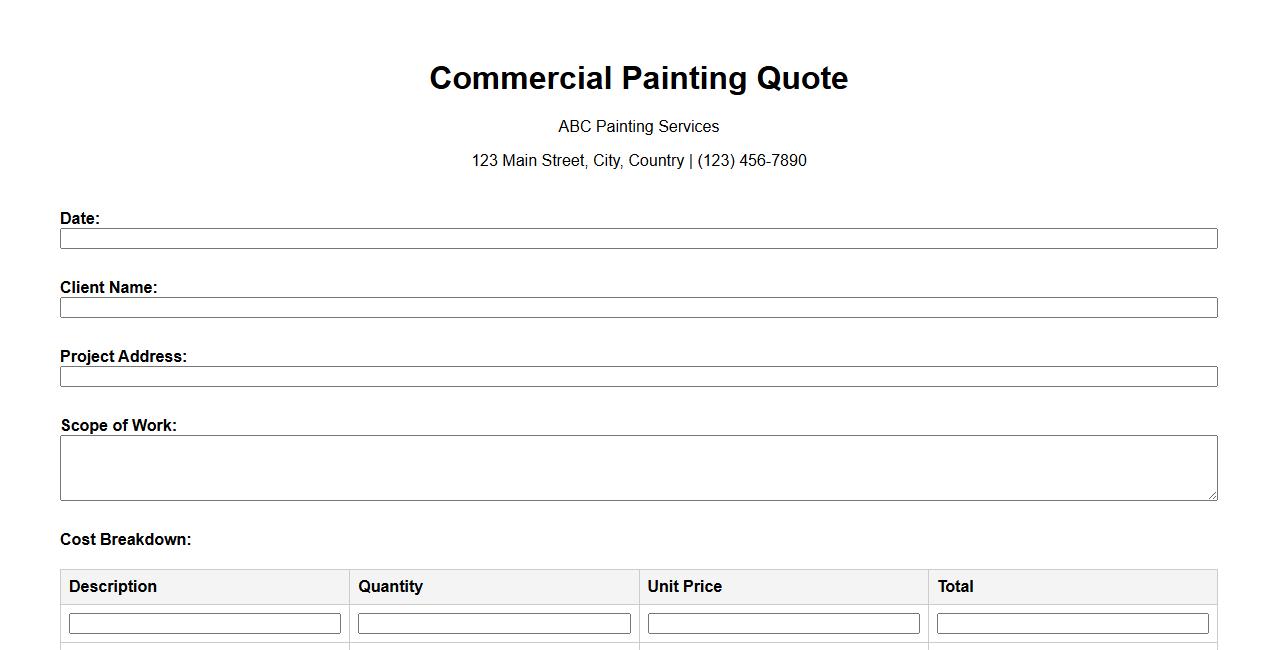Click the Client Name label
The width and height of the screenshot is (1278, 650).
[x=108, y=287]
